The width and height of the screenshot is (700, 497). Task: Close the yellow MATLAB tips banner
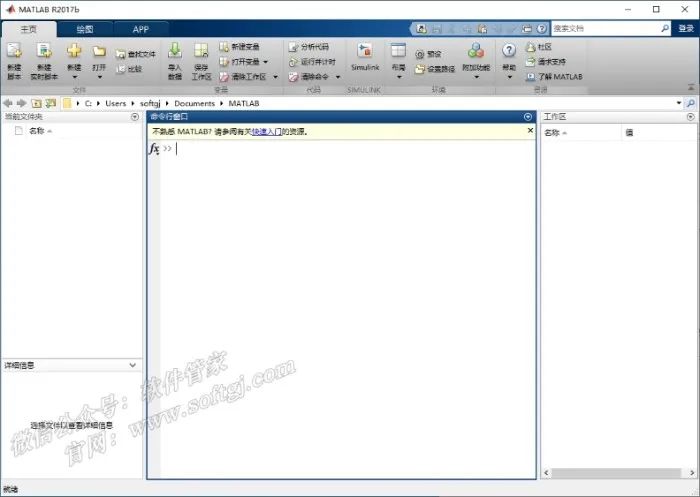(x=530, y=130)
